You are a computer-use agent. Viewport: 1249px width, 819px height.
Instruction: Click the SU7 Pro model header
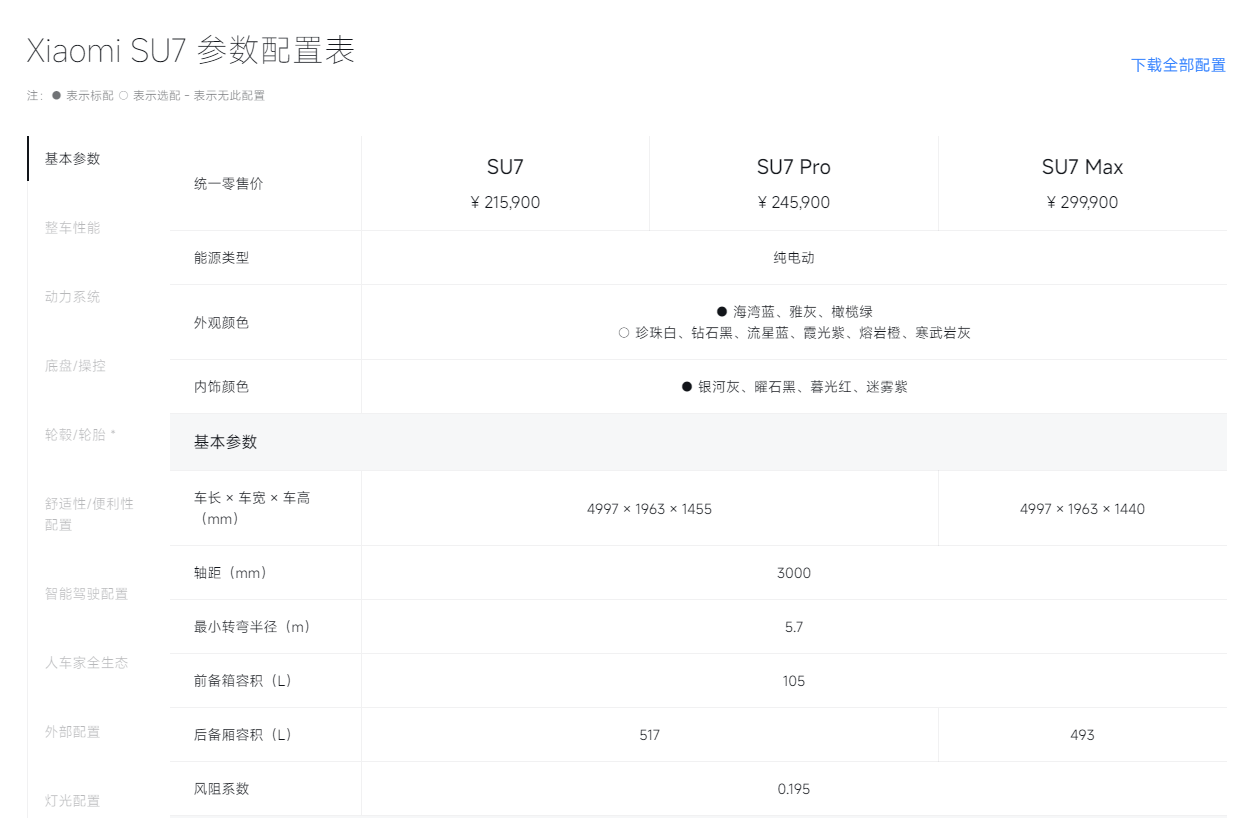click(x=794, y=167)
